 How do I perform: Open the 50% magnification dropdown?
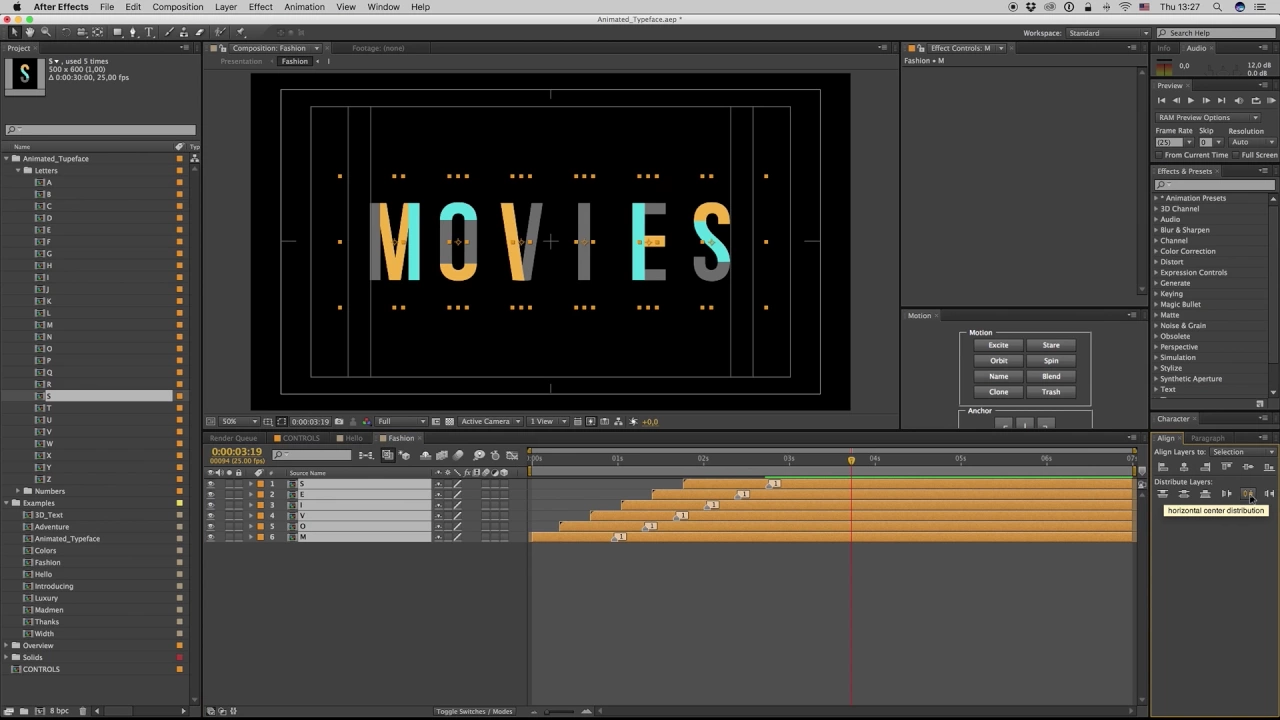pos(239,422)
